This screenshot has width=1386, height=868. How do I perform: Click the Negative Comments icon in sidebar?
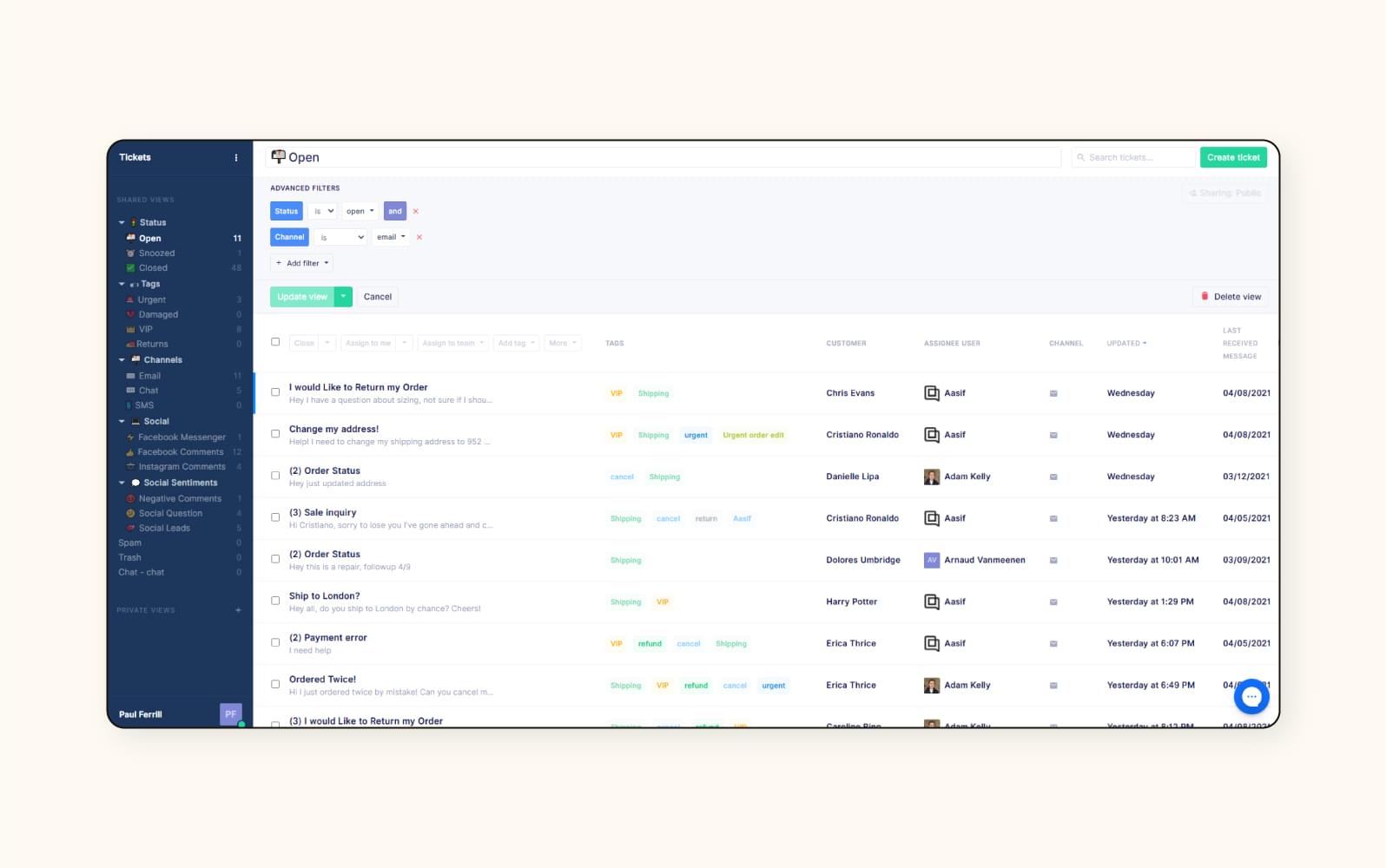click(130, 499)
